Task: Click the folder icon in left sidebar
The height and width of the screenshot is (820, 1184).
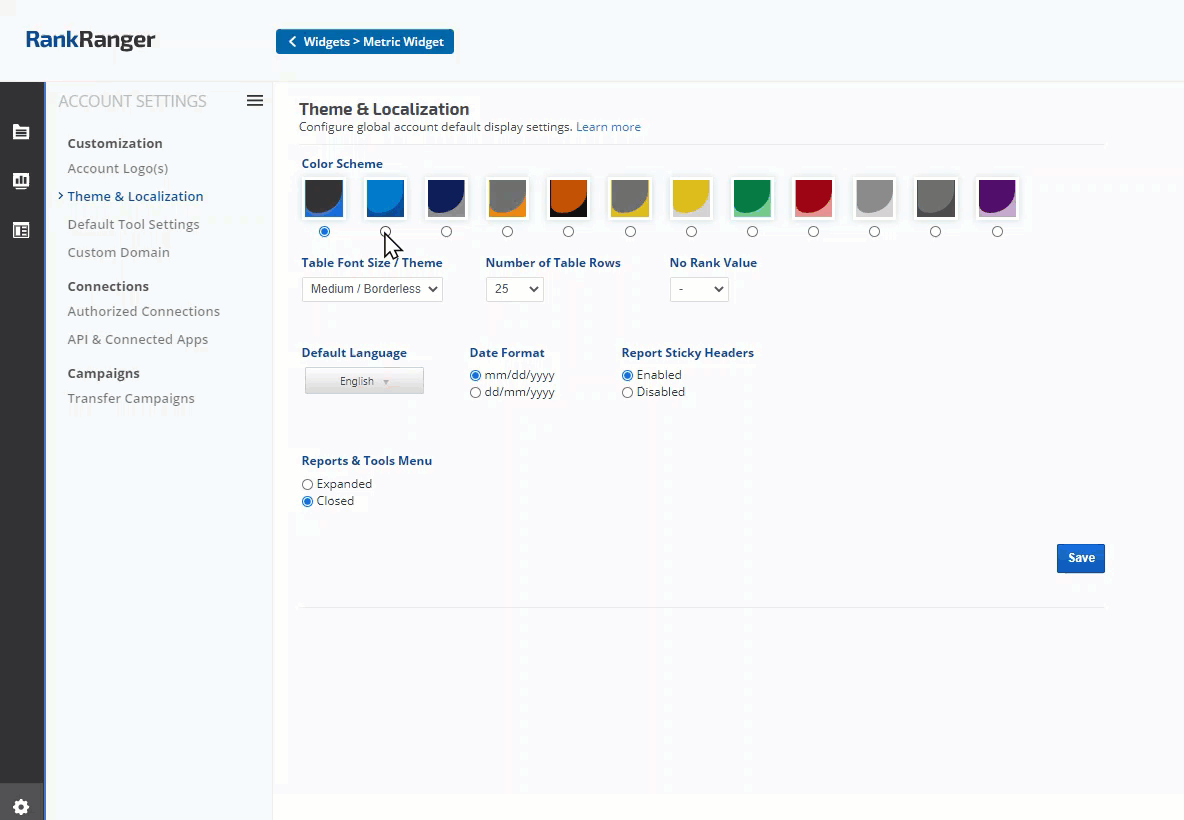Action: click(x=21, y=132)
